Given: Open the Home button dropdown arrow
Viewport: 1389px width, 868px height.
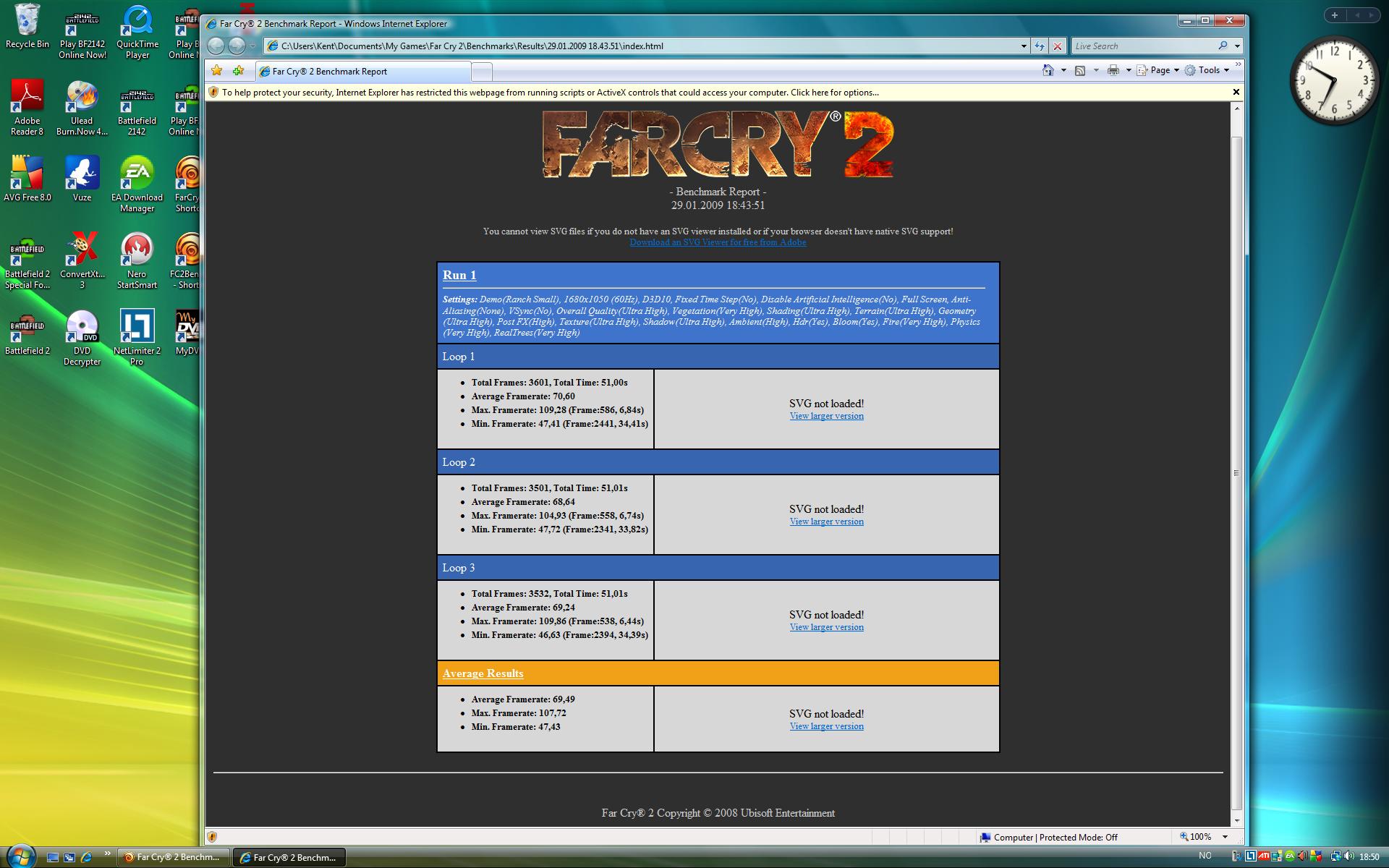Looking at the screenshot, I should (x=1063, y=70).
